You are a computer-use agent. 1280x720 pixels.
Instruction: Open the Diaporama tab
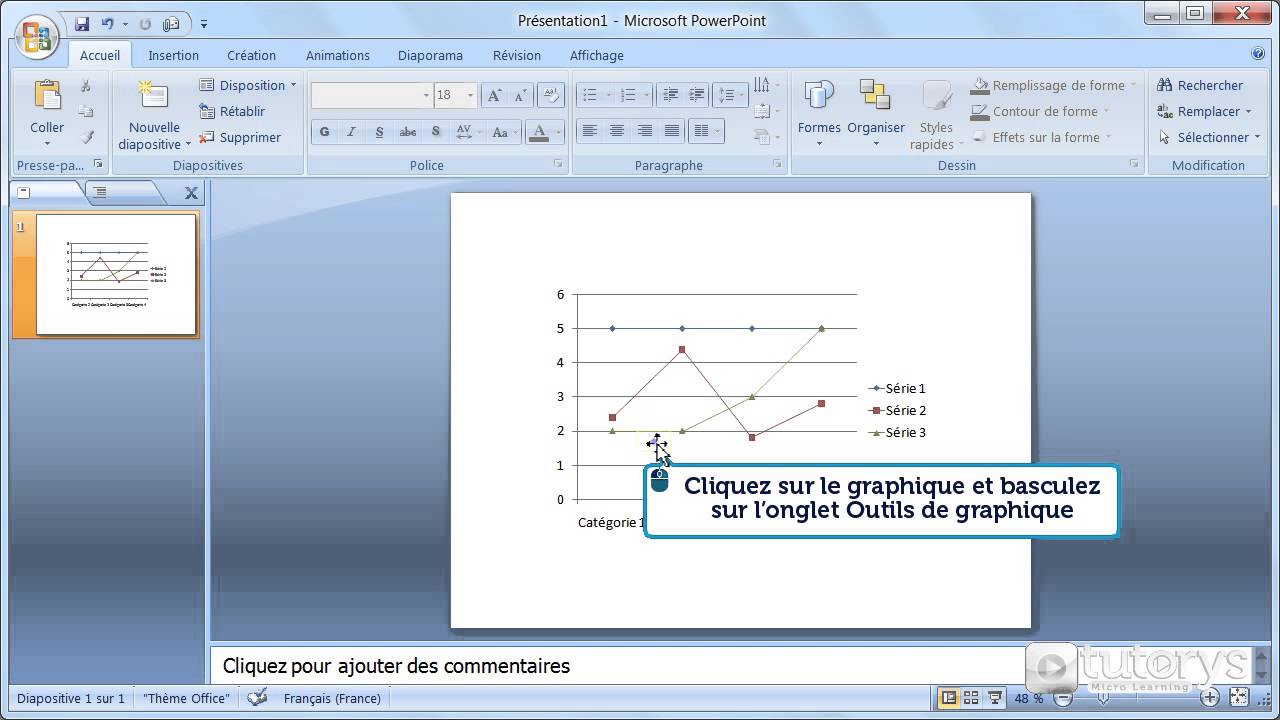pos(430,55)
